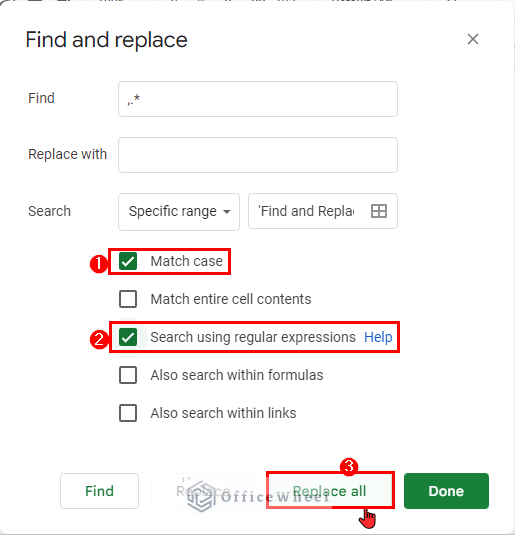Uncheck the Match case checkbox
Screen dimensions: 515x535
[x=128, y=261]
